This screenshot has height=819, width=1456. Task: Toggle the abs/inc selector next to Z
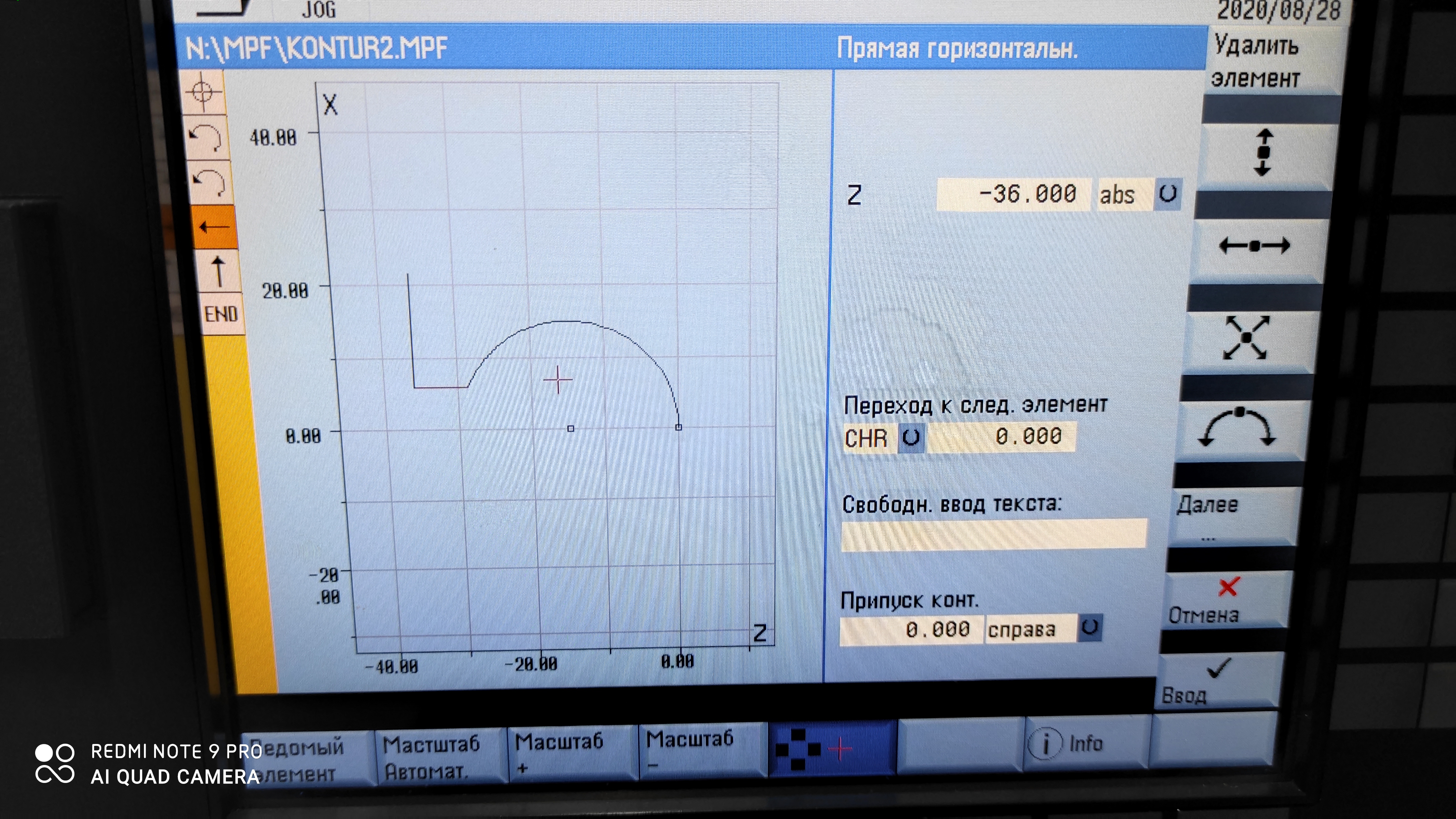pos(1168,195)
